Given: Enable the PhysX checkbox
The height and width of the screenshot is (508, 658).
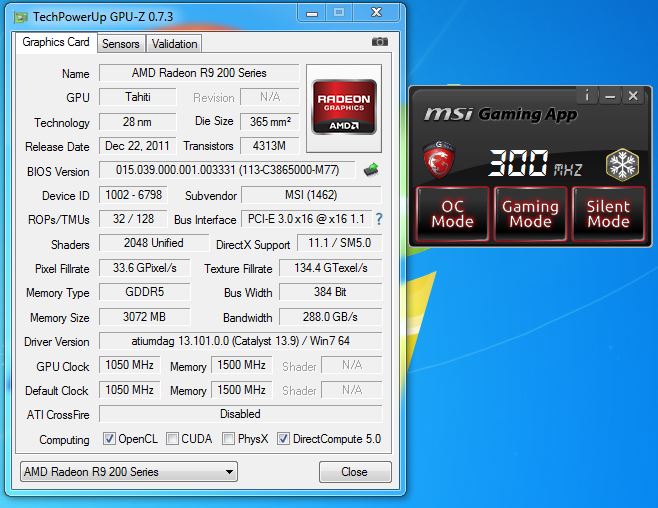Looking at the screenshot, I should [x=229, y=439].
